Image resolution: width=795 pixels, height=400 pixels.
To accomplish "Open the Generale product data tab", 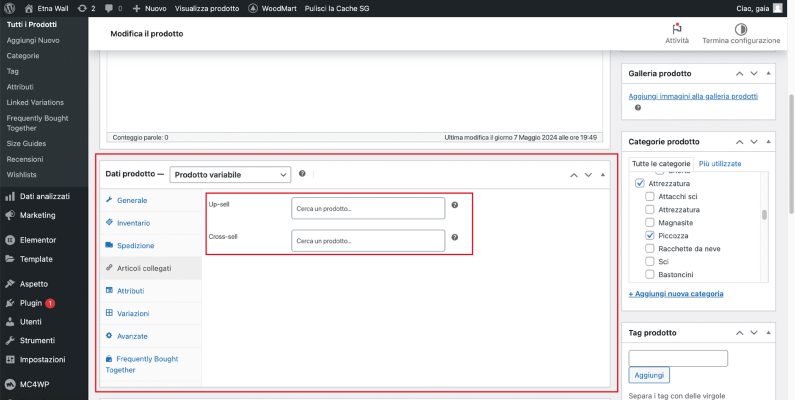I will pyautogui.click(x=151, y=200).
